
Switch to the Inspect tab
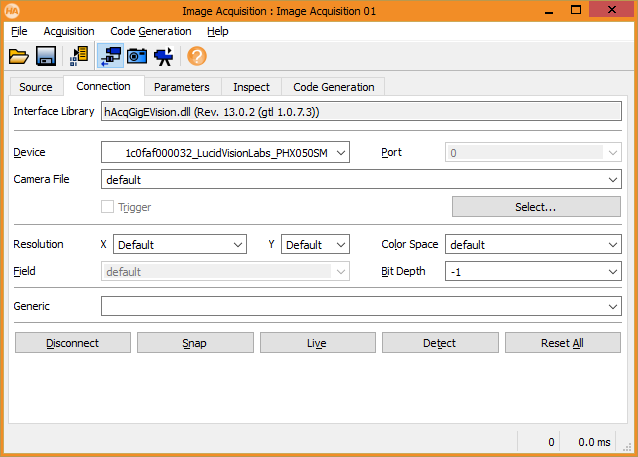[x=251, y=87]
